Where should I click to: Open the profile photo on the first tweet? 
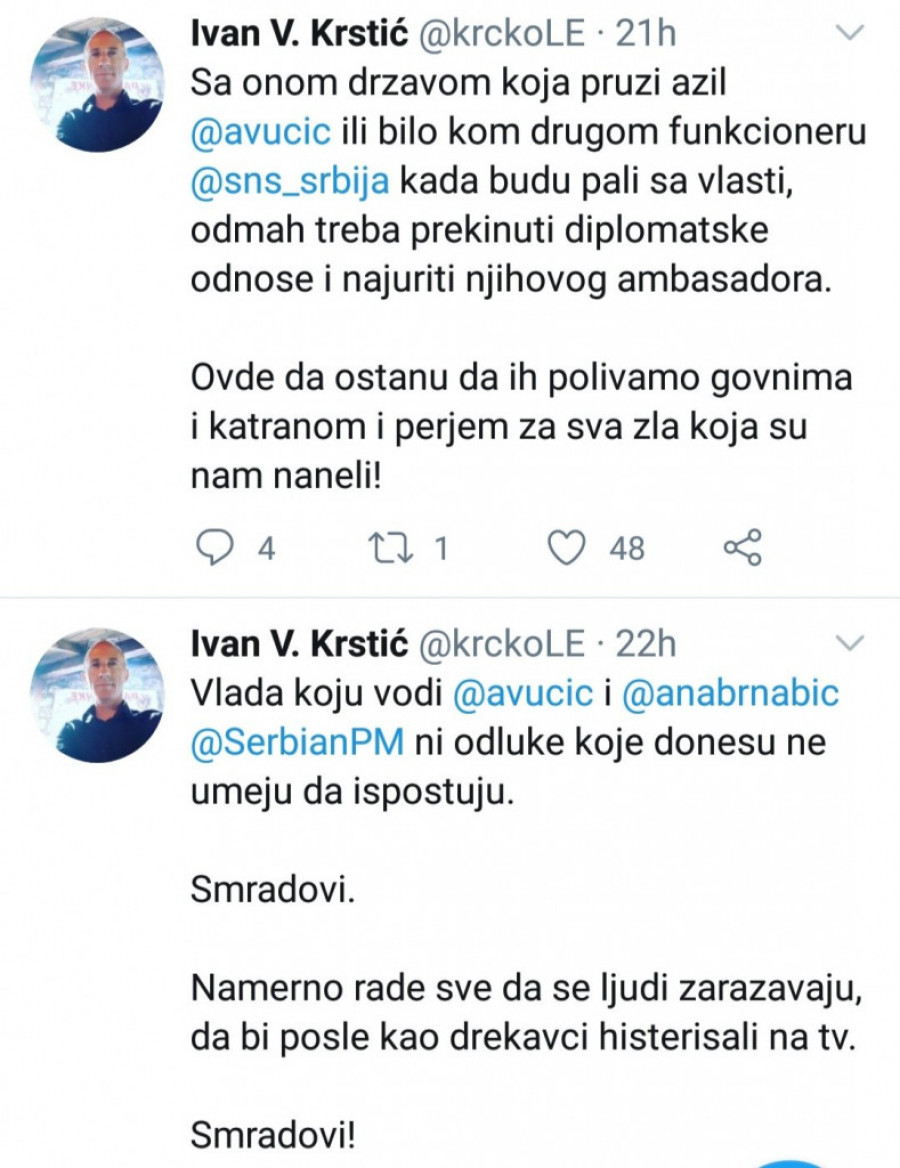[98, 85]
